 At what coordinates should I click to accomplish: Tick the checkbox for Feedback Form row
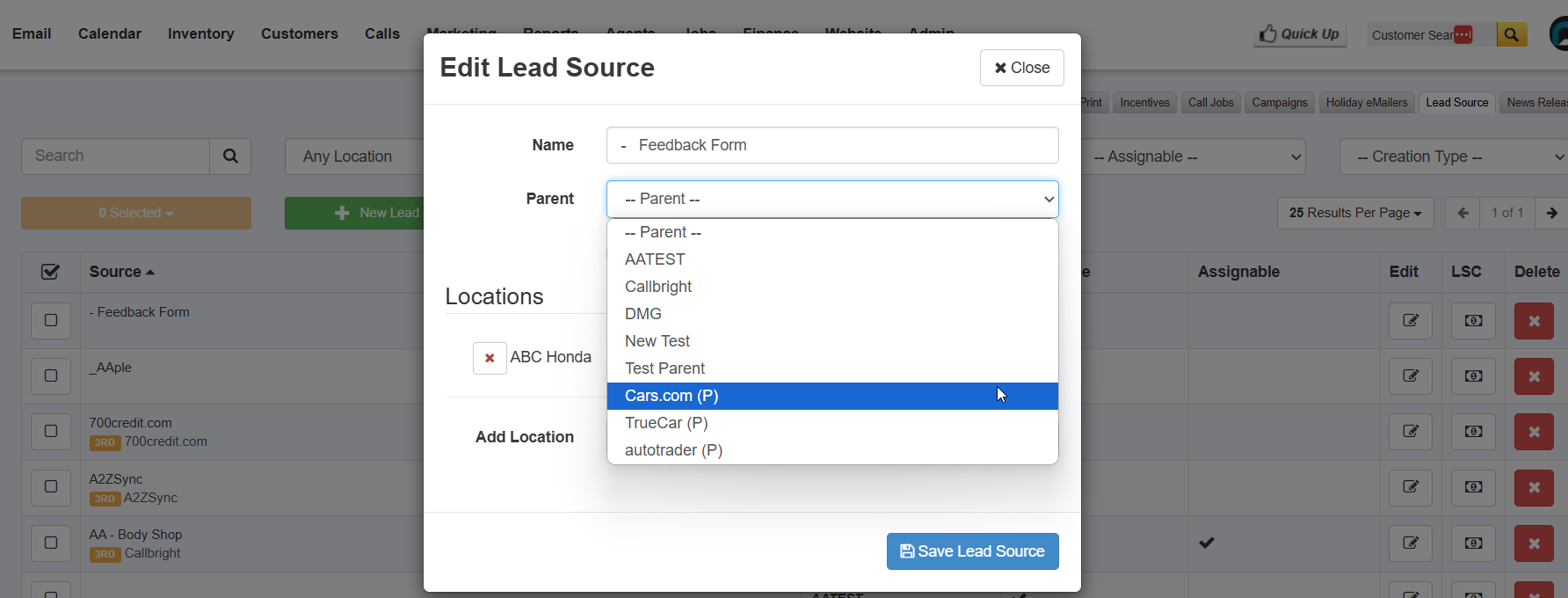[x=51, y=320]
